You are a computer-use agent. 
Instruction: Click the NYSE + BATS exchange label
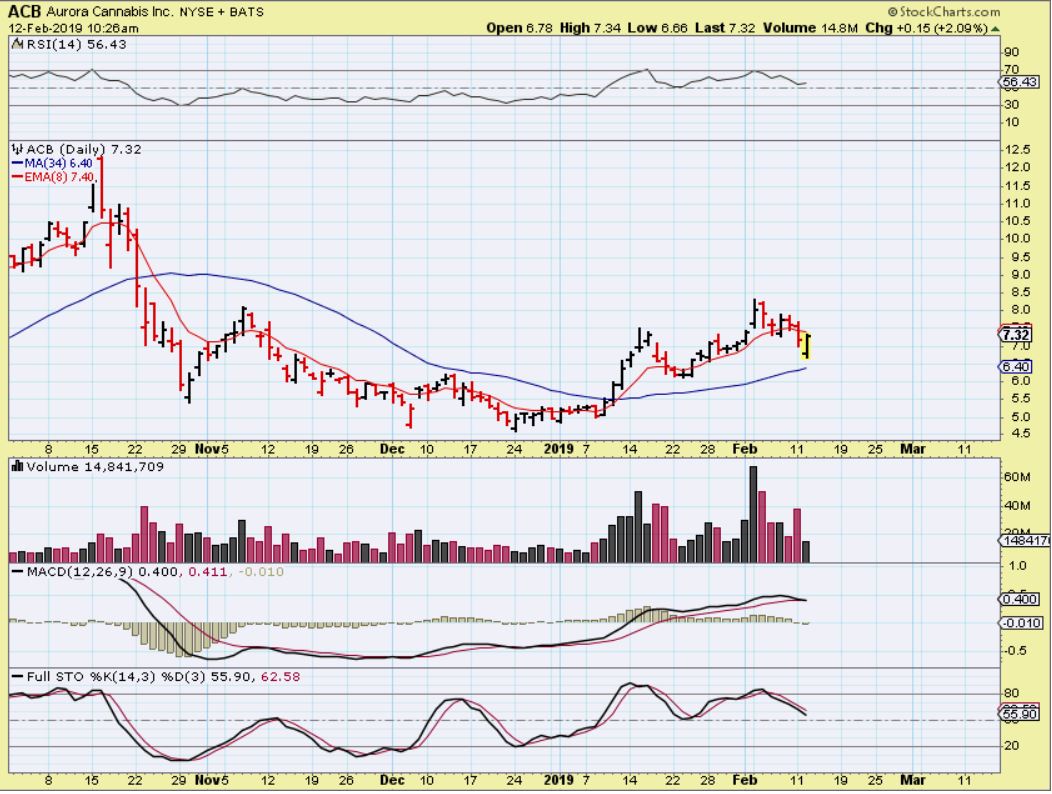[x=222, y=11]
